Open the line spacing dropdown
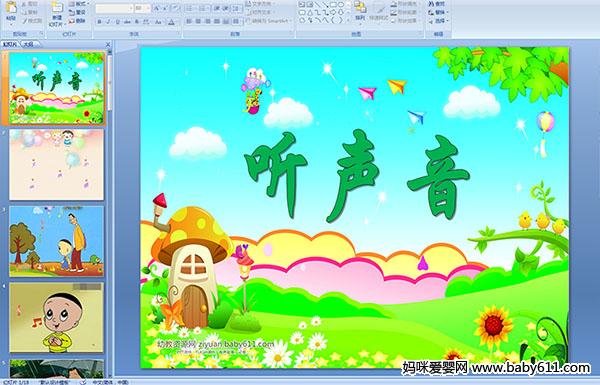The width and height of the screenshot is (600, 385). (x=236, y=8)
